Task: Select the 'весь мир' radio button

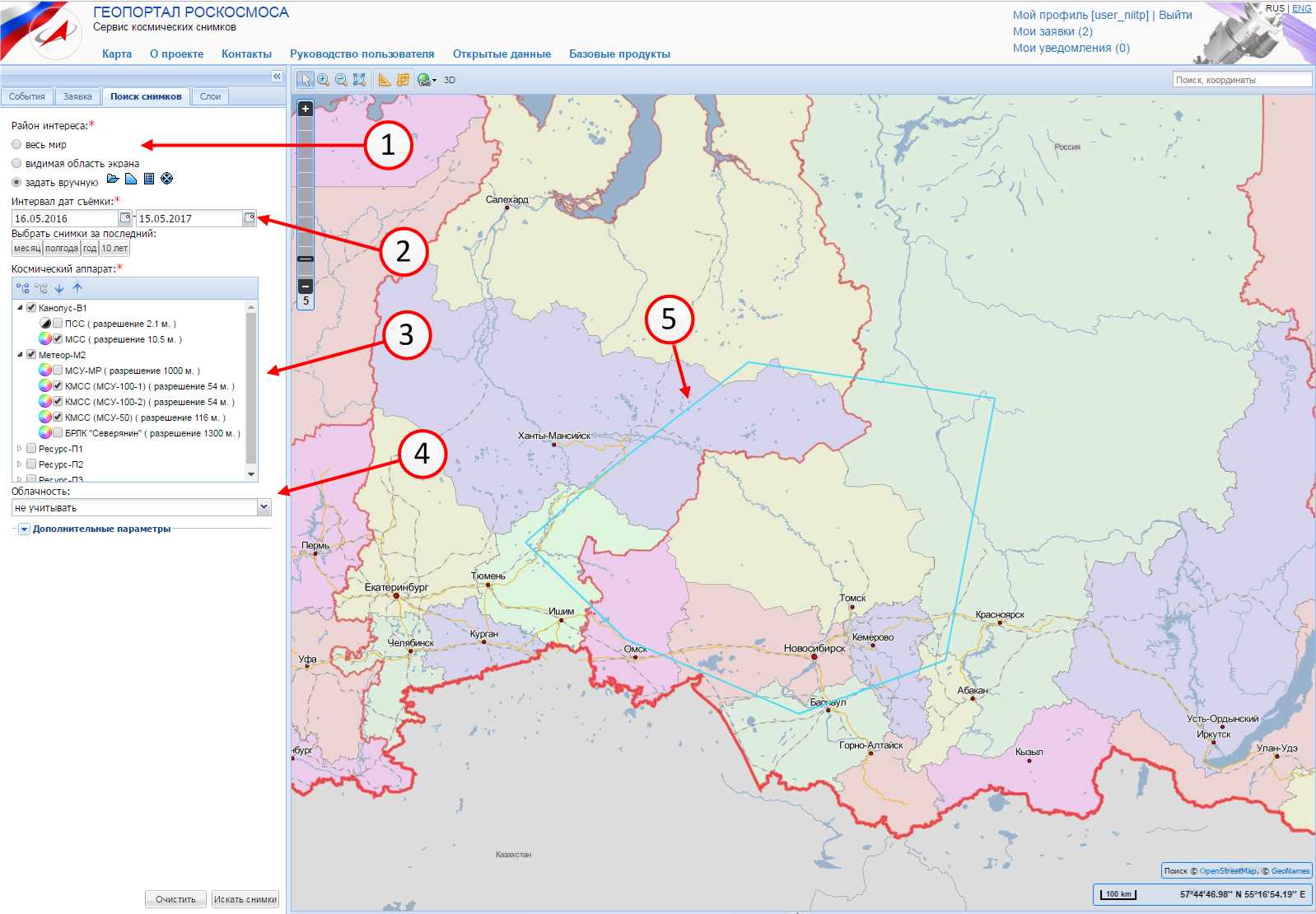Action: [x=16, y=145]
